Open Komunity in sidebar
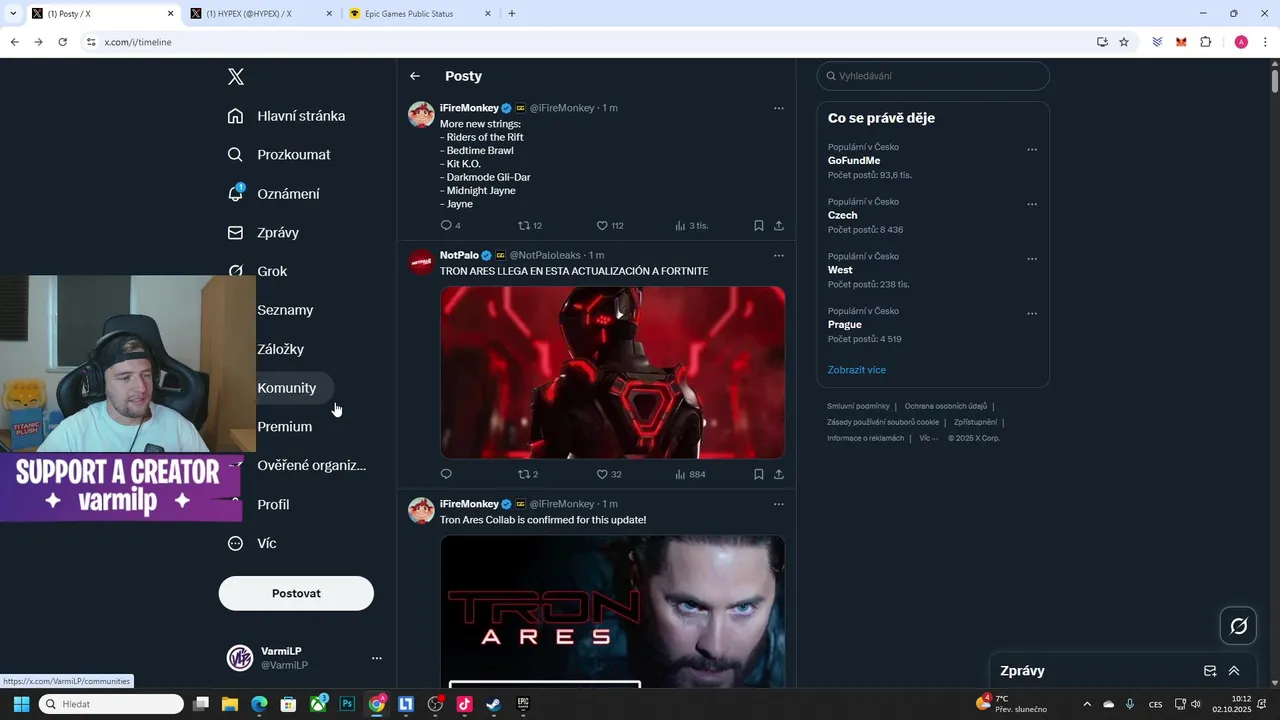This screenshot has width=1280, height=720. 287,388
